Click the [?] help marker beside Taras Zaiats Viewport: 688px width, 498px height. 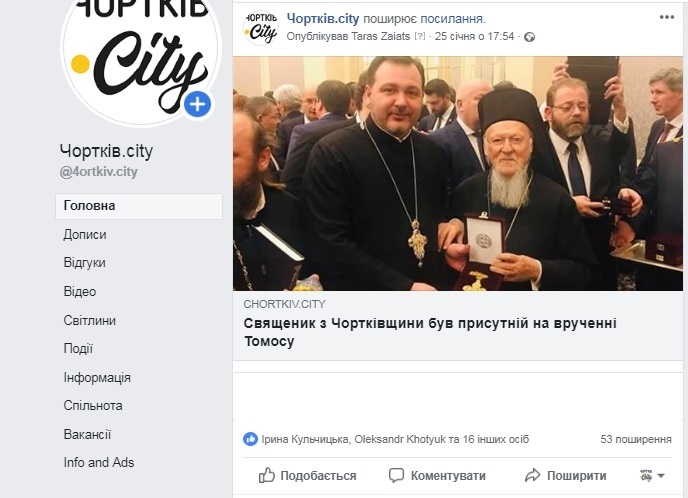(x=420, y=36)
